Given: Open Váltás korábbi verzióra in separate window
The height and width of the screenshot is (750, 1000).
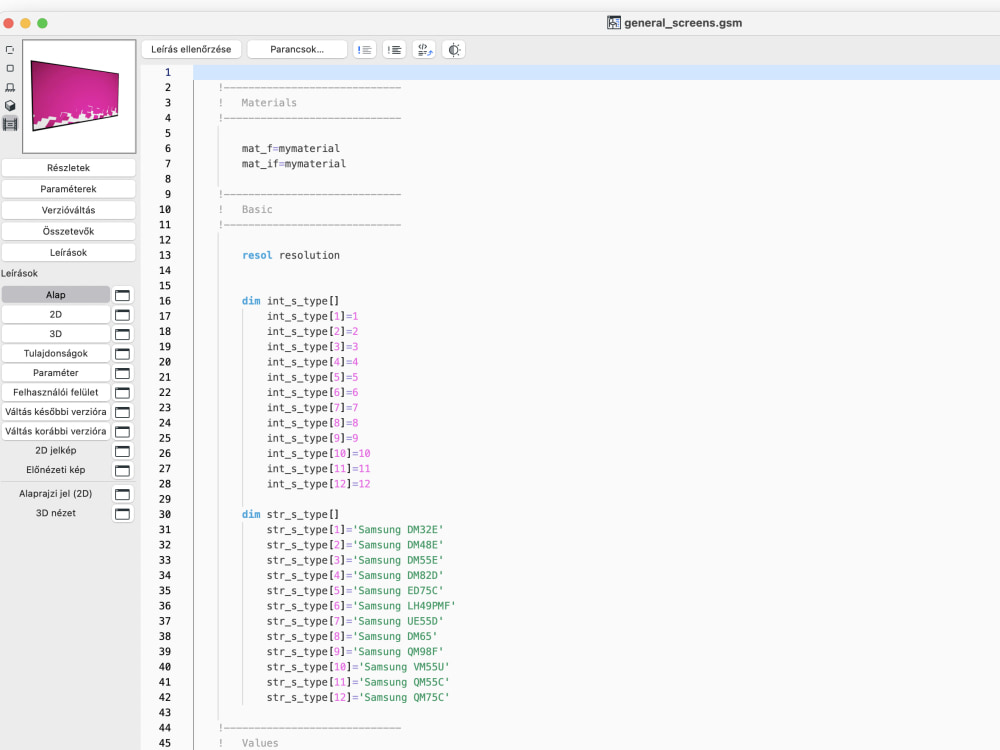Looking at the screenshot, I should click(x=122, y=432).
